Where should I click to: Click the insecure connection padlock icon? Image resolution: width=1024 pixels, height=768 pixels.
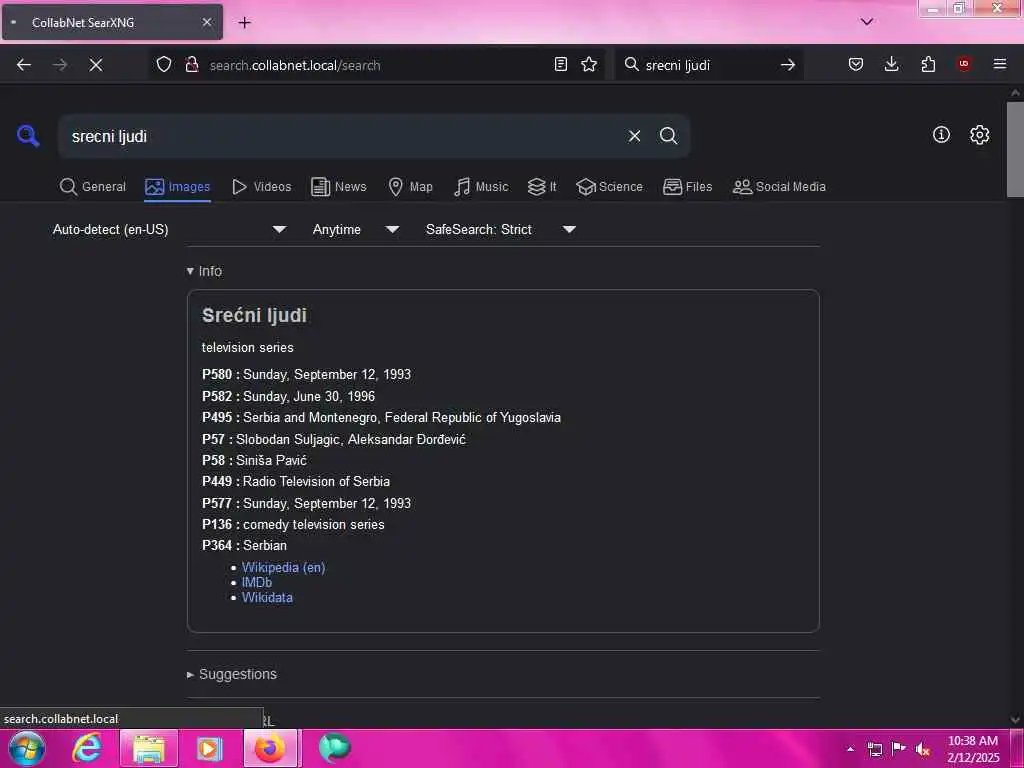tap(192, 65)
